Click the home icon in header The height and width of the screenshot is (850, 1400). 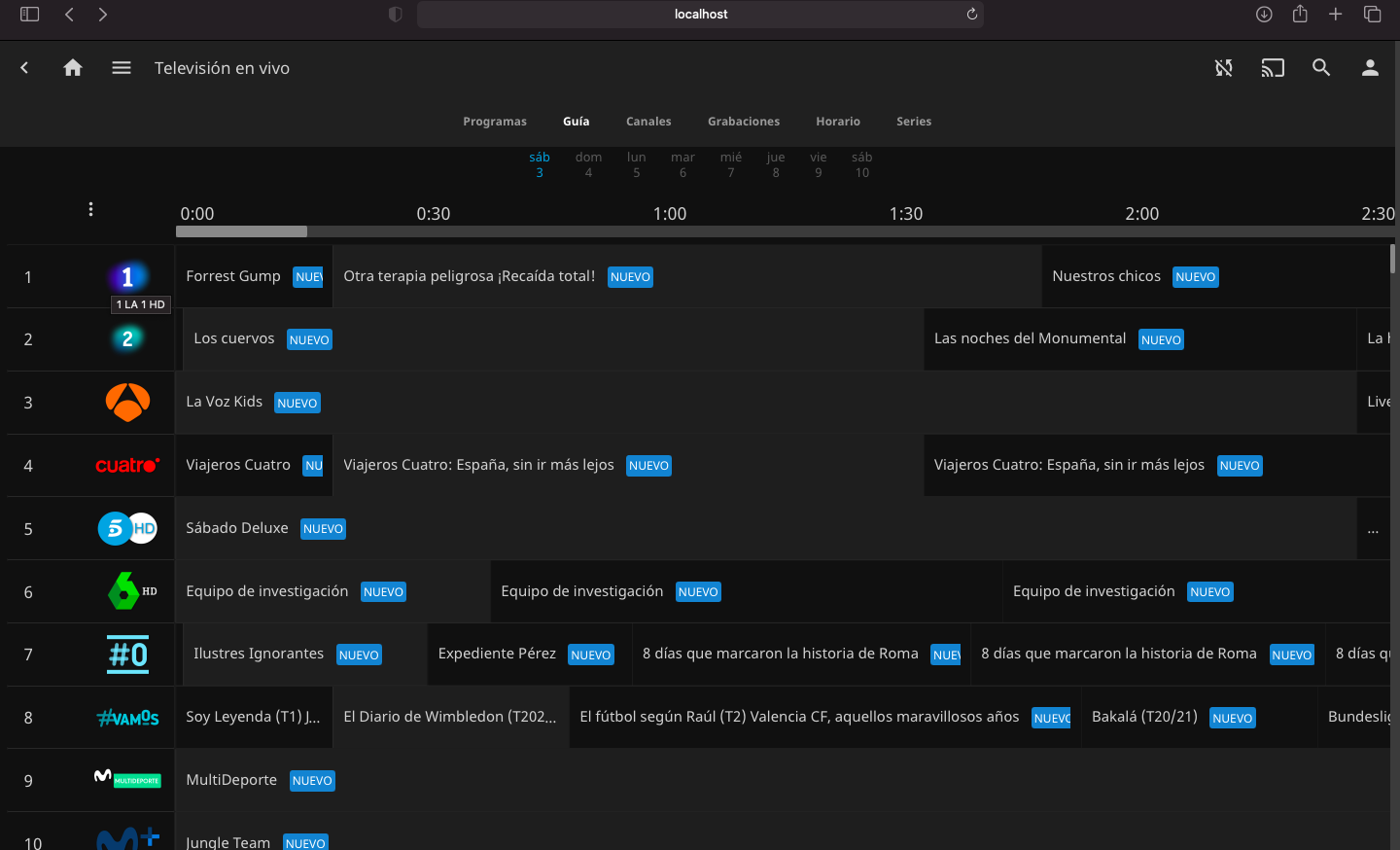coord(73,68)
